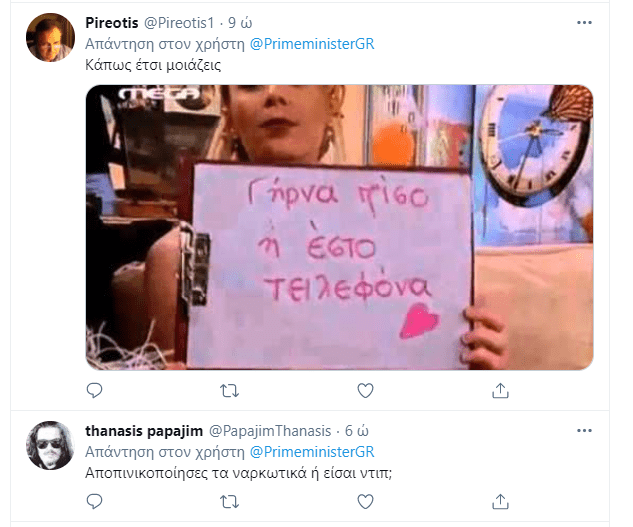Viewport: 633px width, 527px height.
Task: Reply to the Pireotis tweet
Action: [94, 391]
